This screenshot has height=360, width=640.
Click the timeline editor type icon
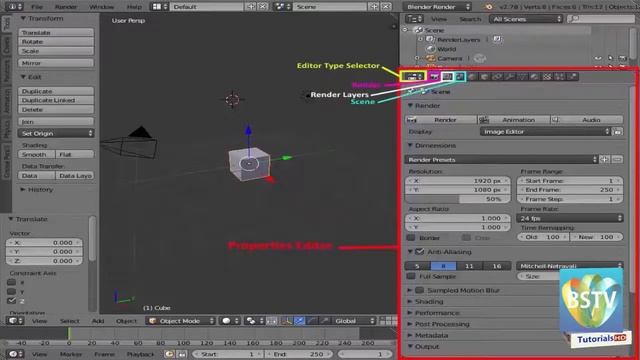coord(16,354)
